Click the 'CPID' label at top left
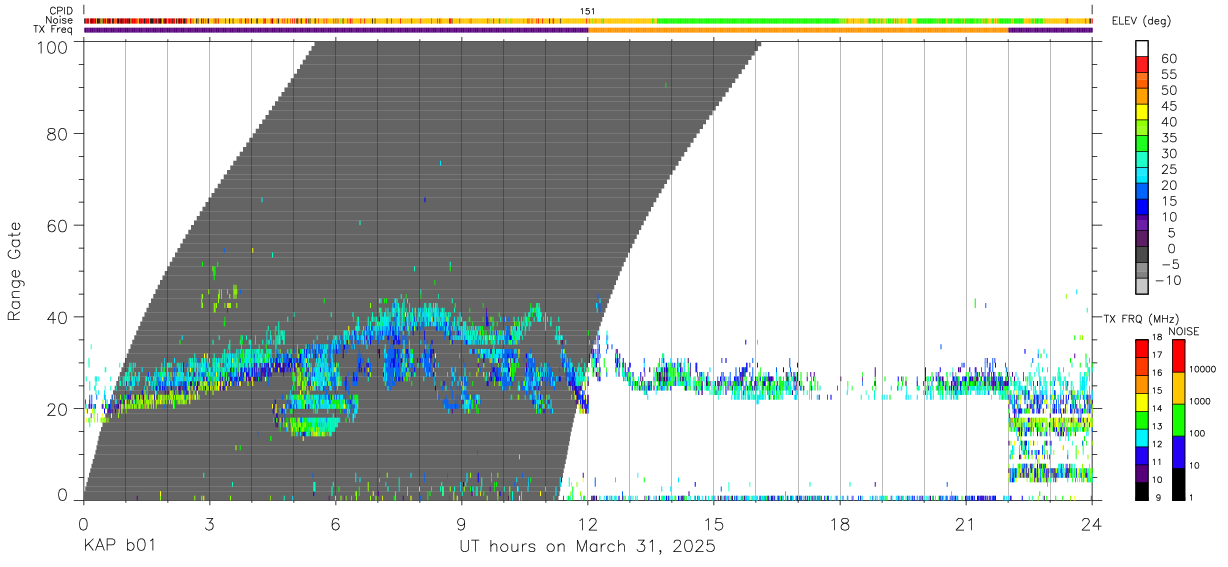Viewport: 1228px width, 567px height. click(x=61, y=11)
